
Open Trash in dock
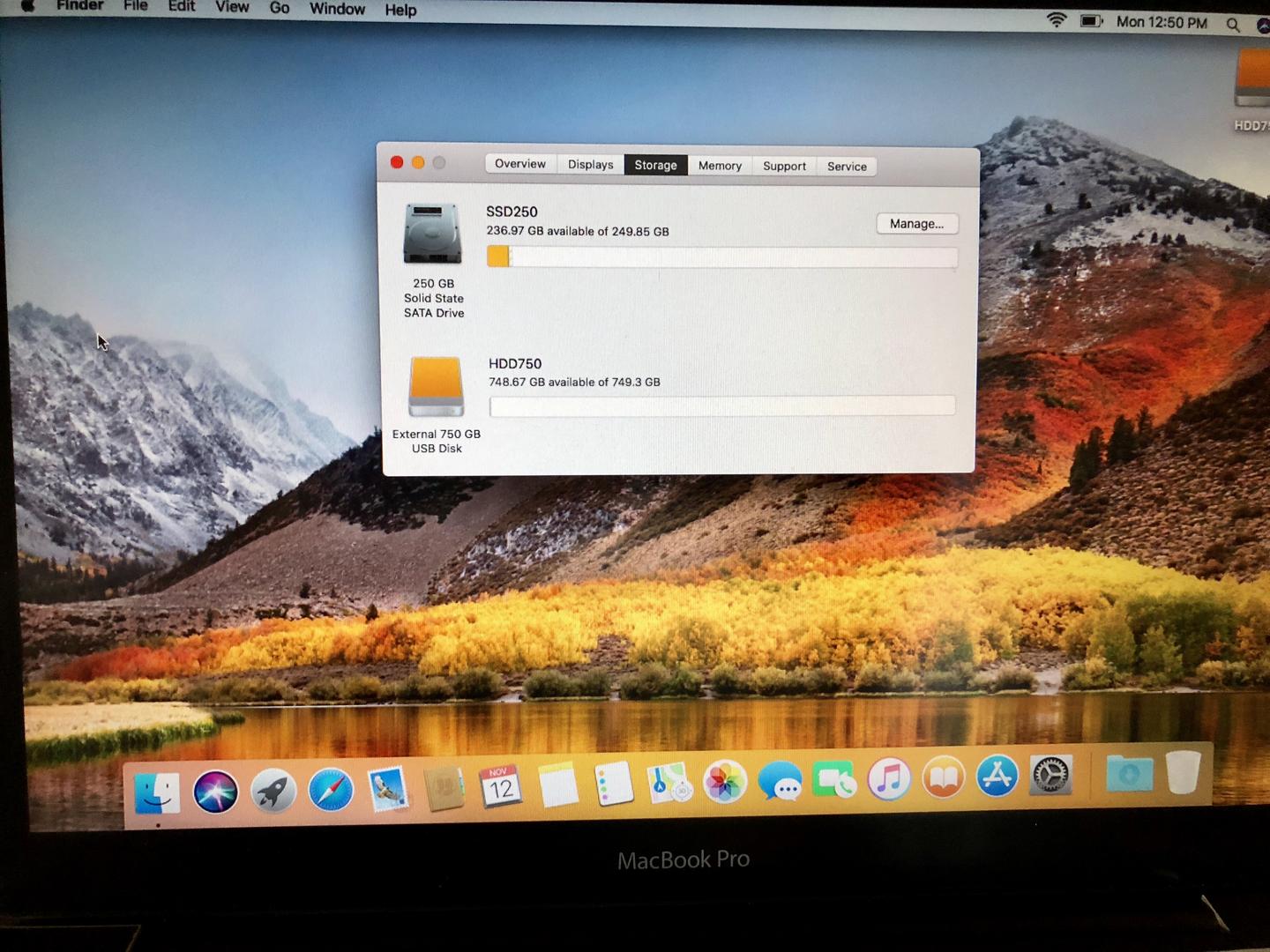(1183, 772)
